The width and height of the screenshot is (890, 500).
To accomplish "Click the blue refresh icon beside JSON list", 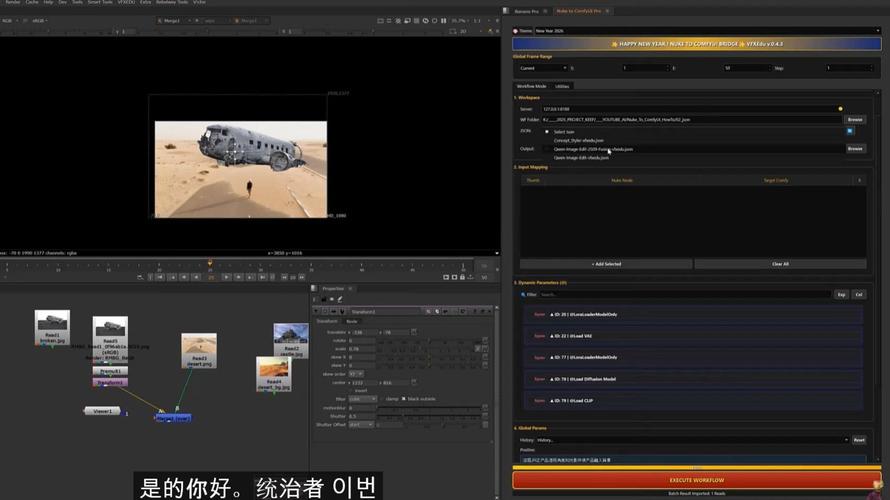I will (850, 131).
